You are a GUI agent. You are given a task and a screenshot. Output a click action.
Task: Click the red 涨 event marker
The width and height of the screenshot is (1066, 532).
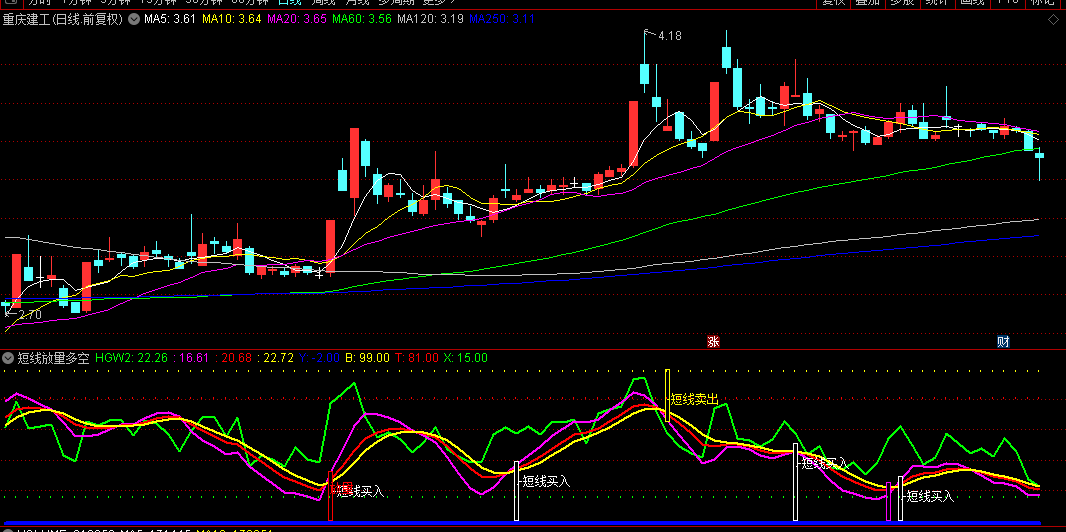(712, 342)
